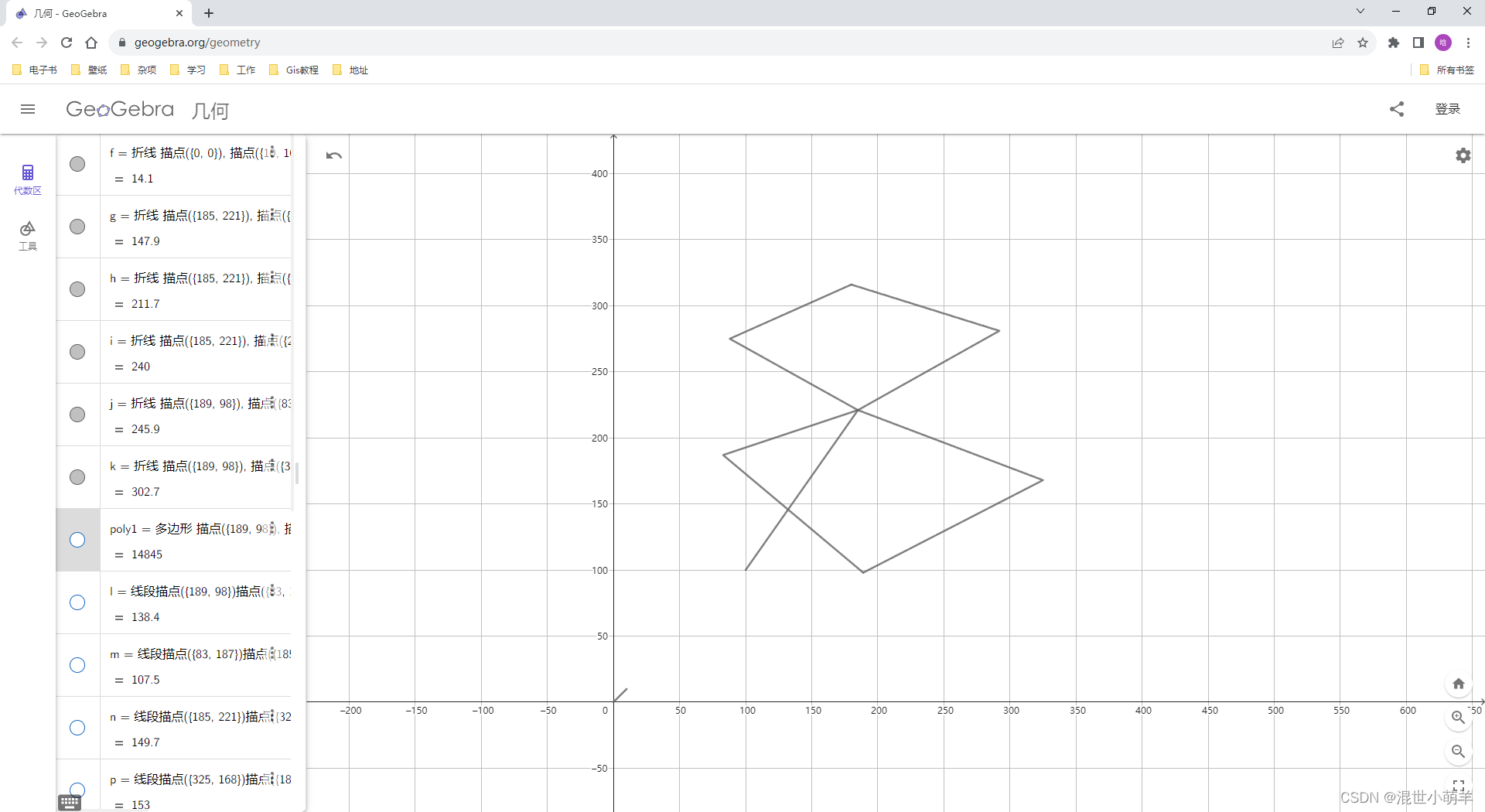The image size is (1485, 812).
Task: Click the undo arrow in graphics view
Action: point(334,155)
